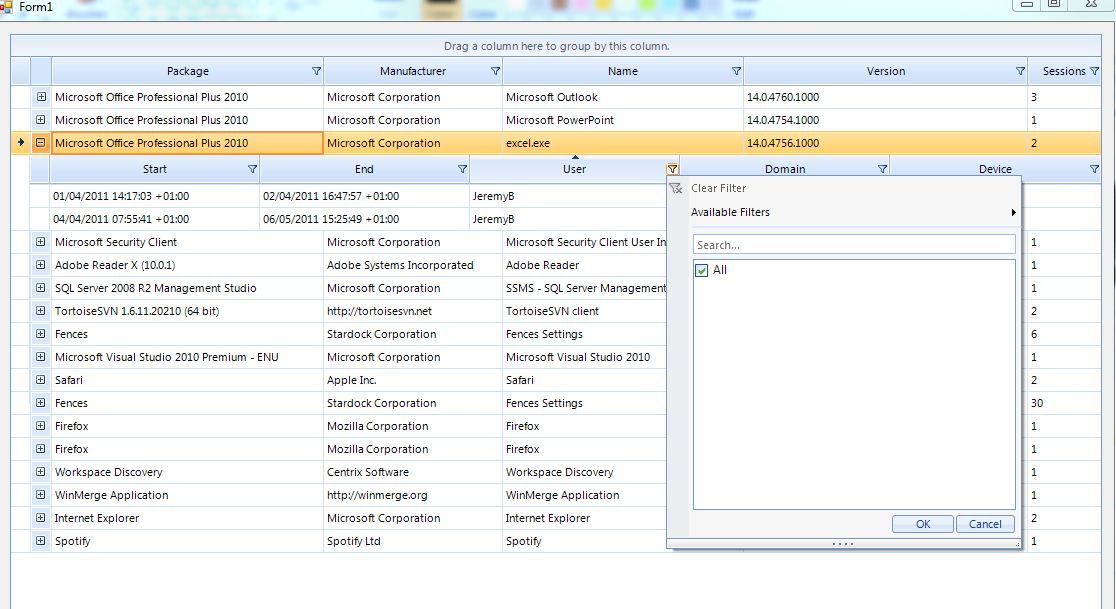Image resolution: width=1116 pixels, height=609 pixels.
Task: Expand the WinMerge Application row
Action: point(41,494)
